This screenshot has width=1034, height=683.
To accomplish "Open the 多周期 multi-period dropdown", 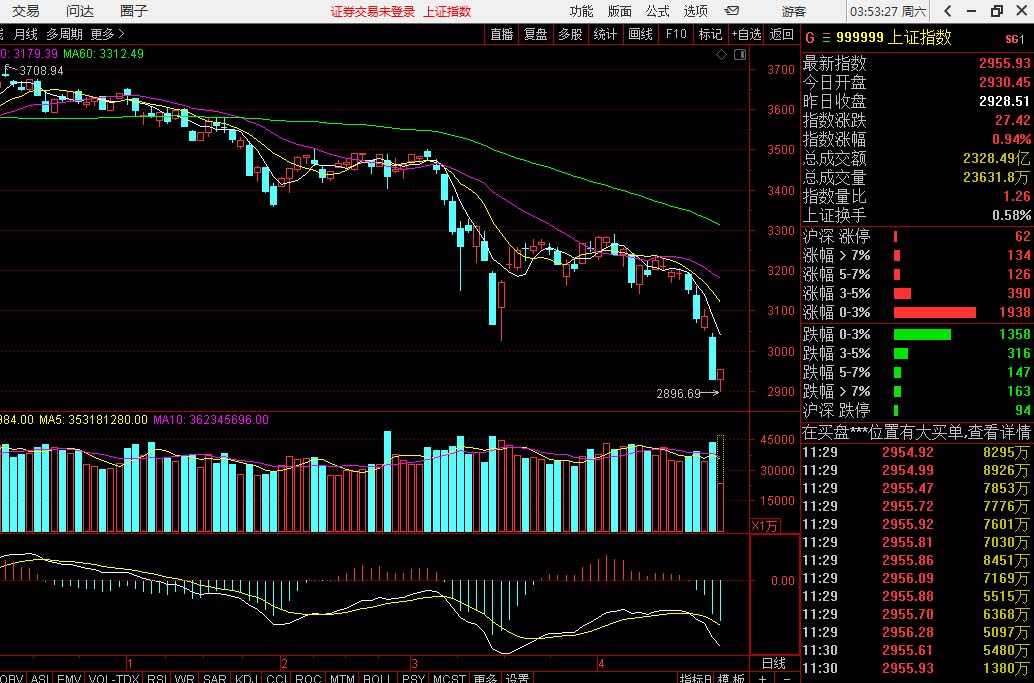I will tap(65, 34).
